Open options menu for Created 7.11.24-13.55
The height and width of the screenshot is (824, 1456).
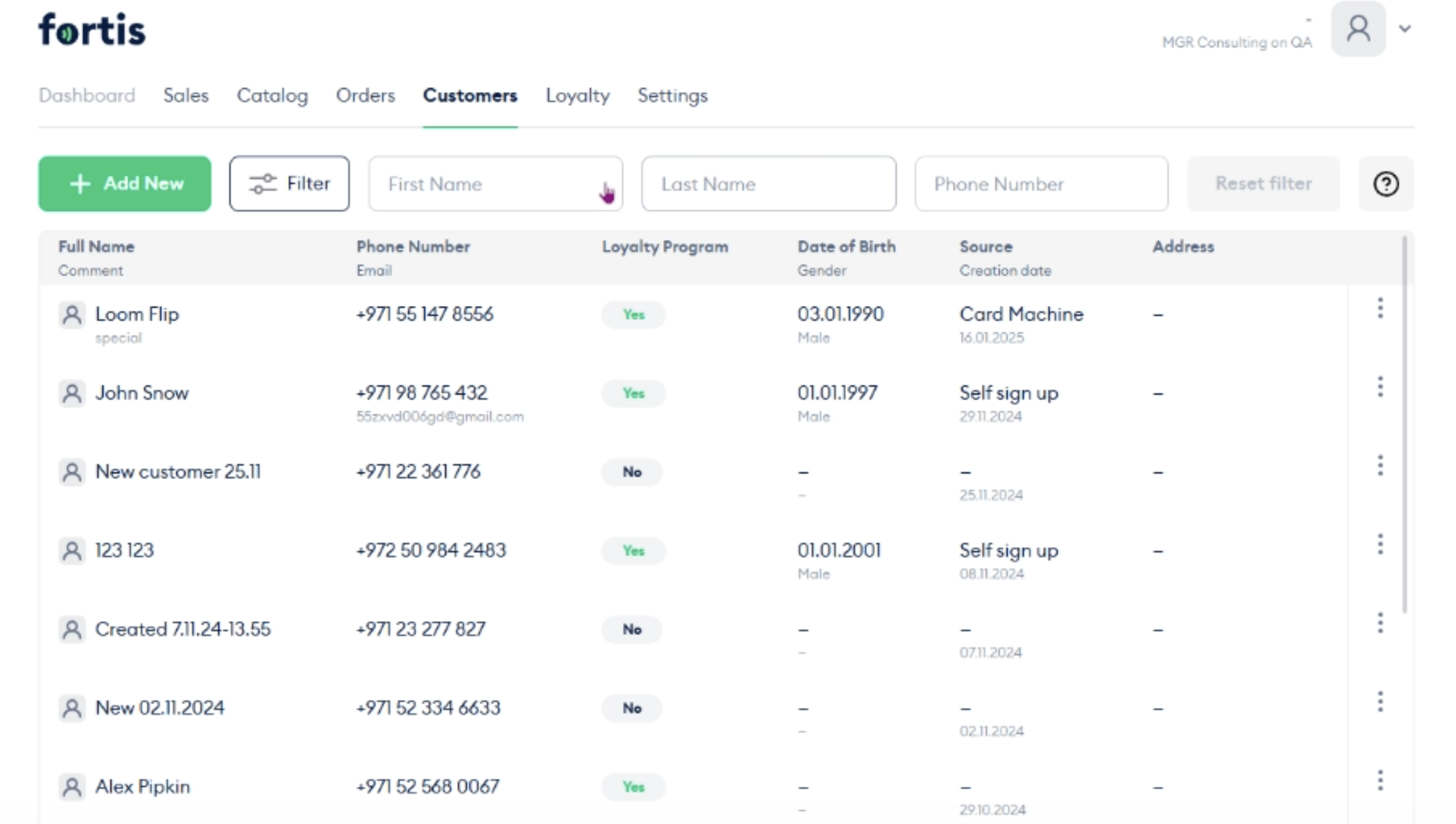[x=1380, y=623]
